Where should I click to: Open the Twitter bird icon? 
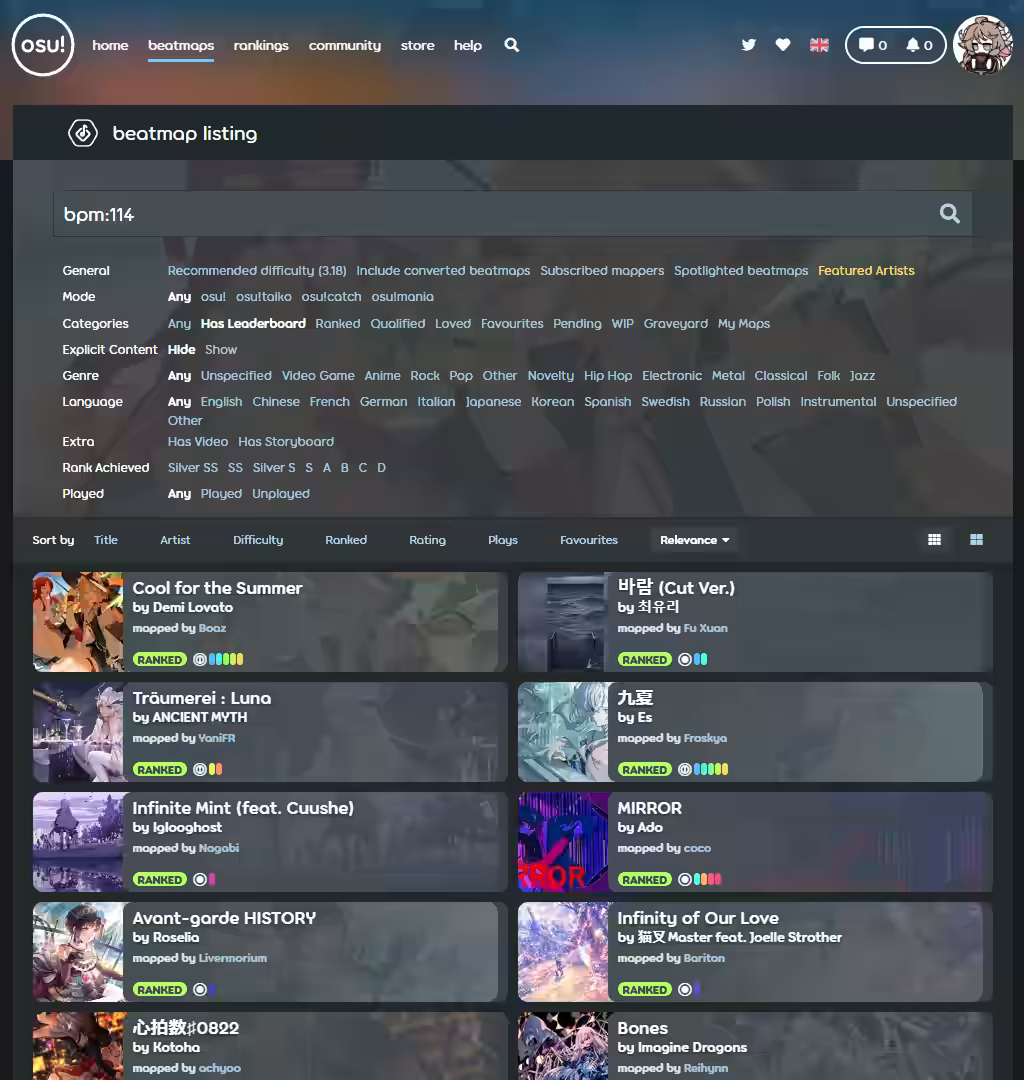click(x=749, y=45)
